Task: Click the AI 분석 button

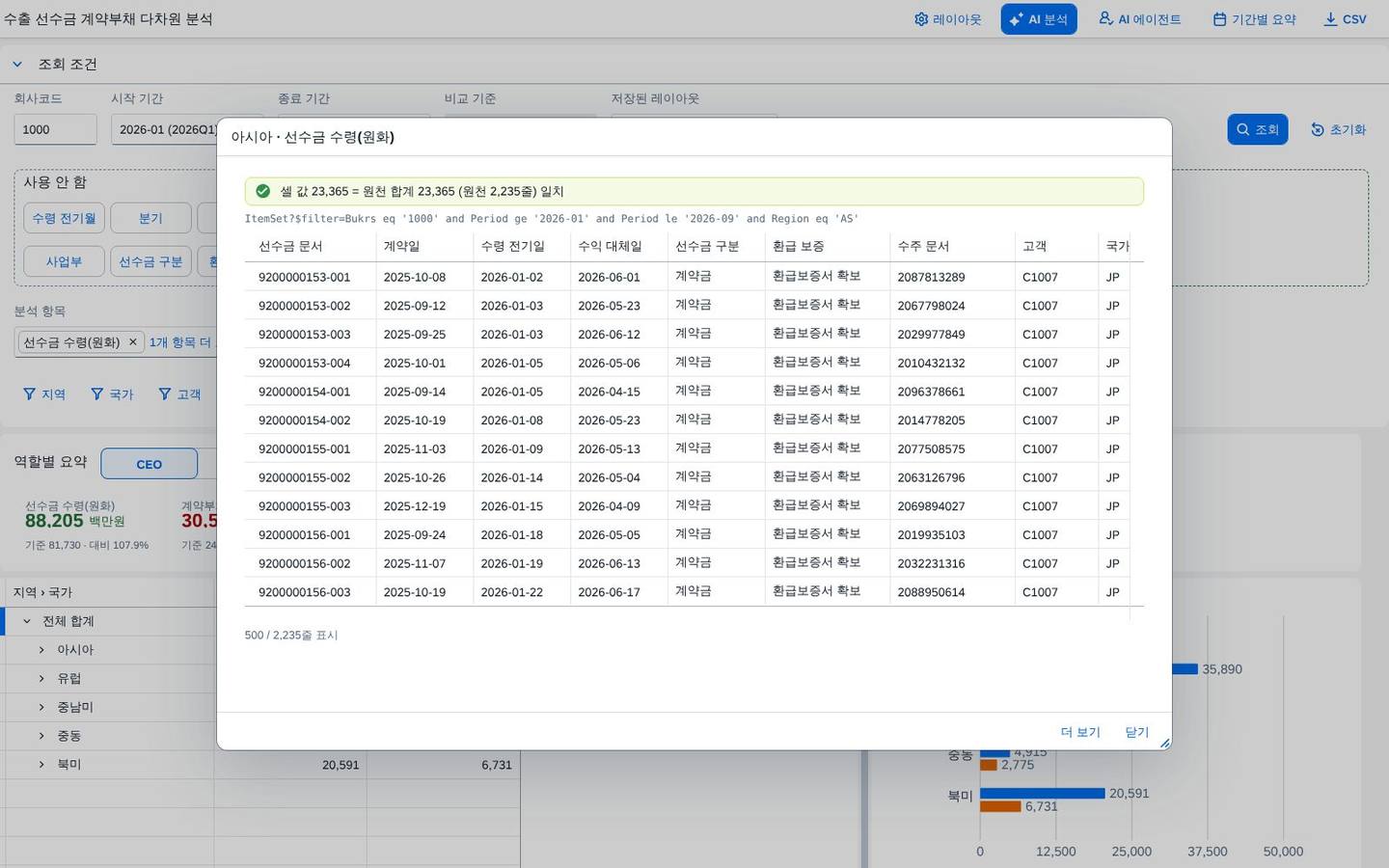Action: (1038, 19)
